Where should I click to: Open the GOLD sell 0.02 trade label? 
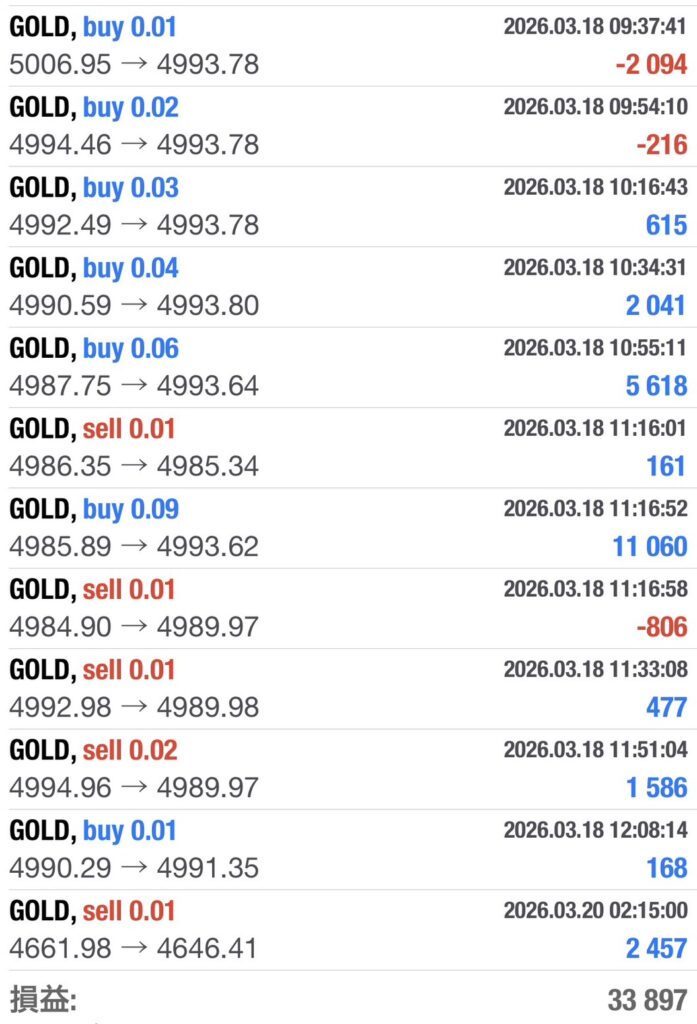93,750
